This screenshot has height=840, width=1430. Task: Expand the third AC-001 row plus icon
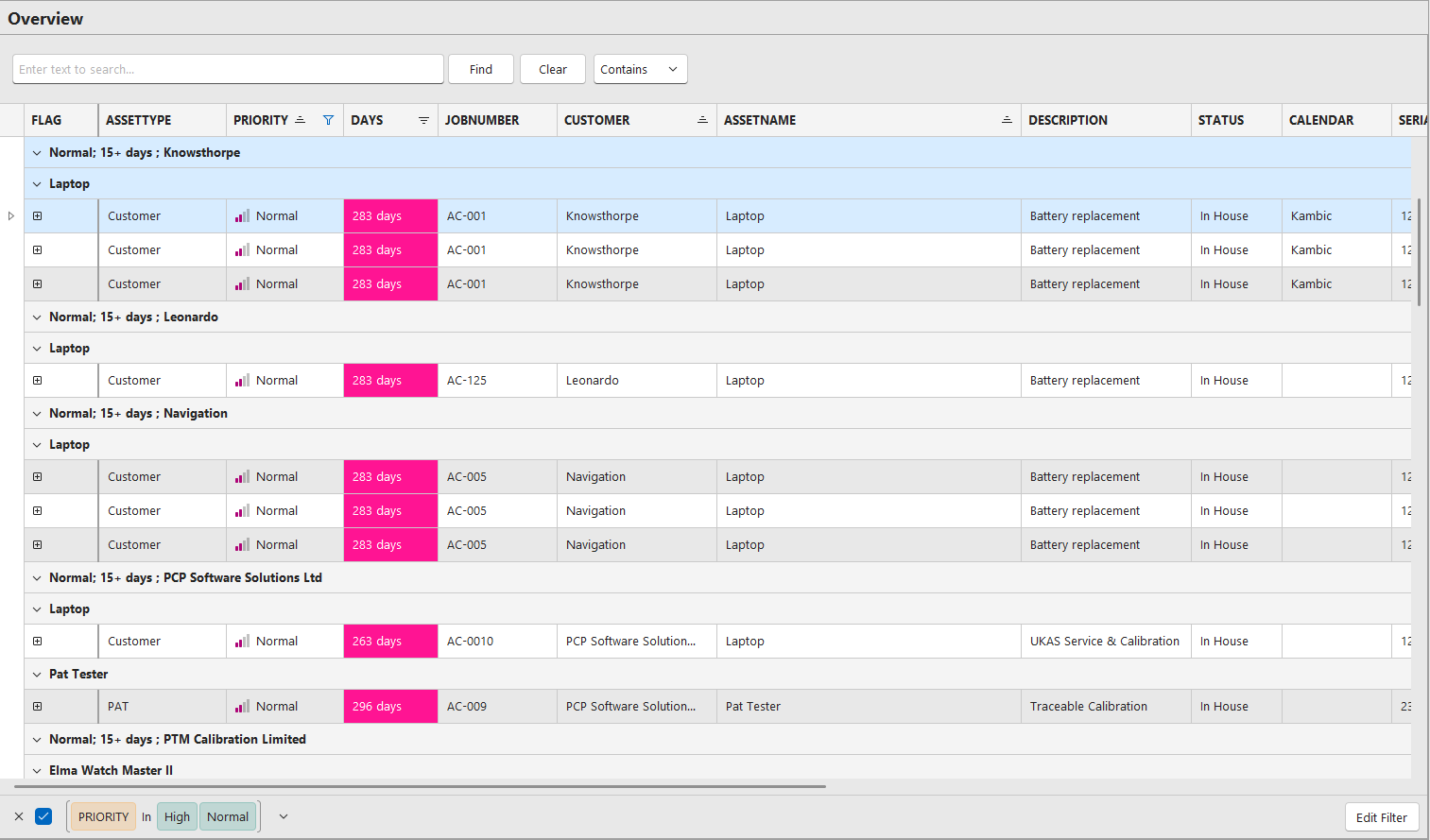(38, 284)
